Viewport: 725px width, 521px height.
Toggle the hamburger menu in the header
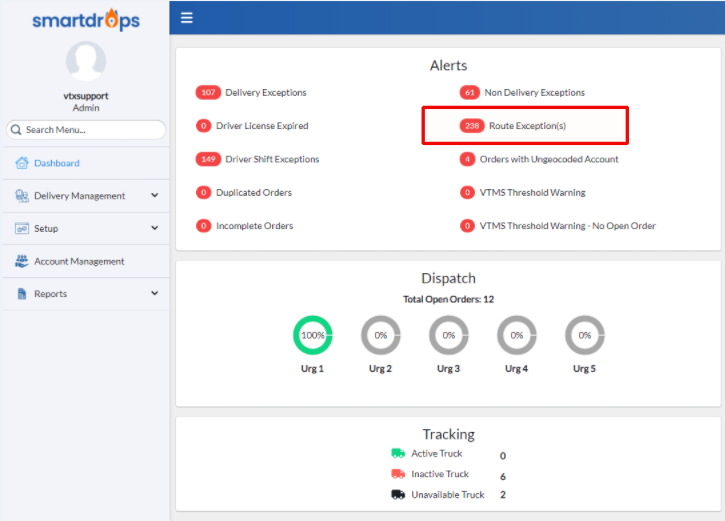tap(186, 18)
